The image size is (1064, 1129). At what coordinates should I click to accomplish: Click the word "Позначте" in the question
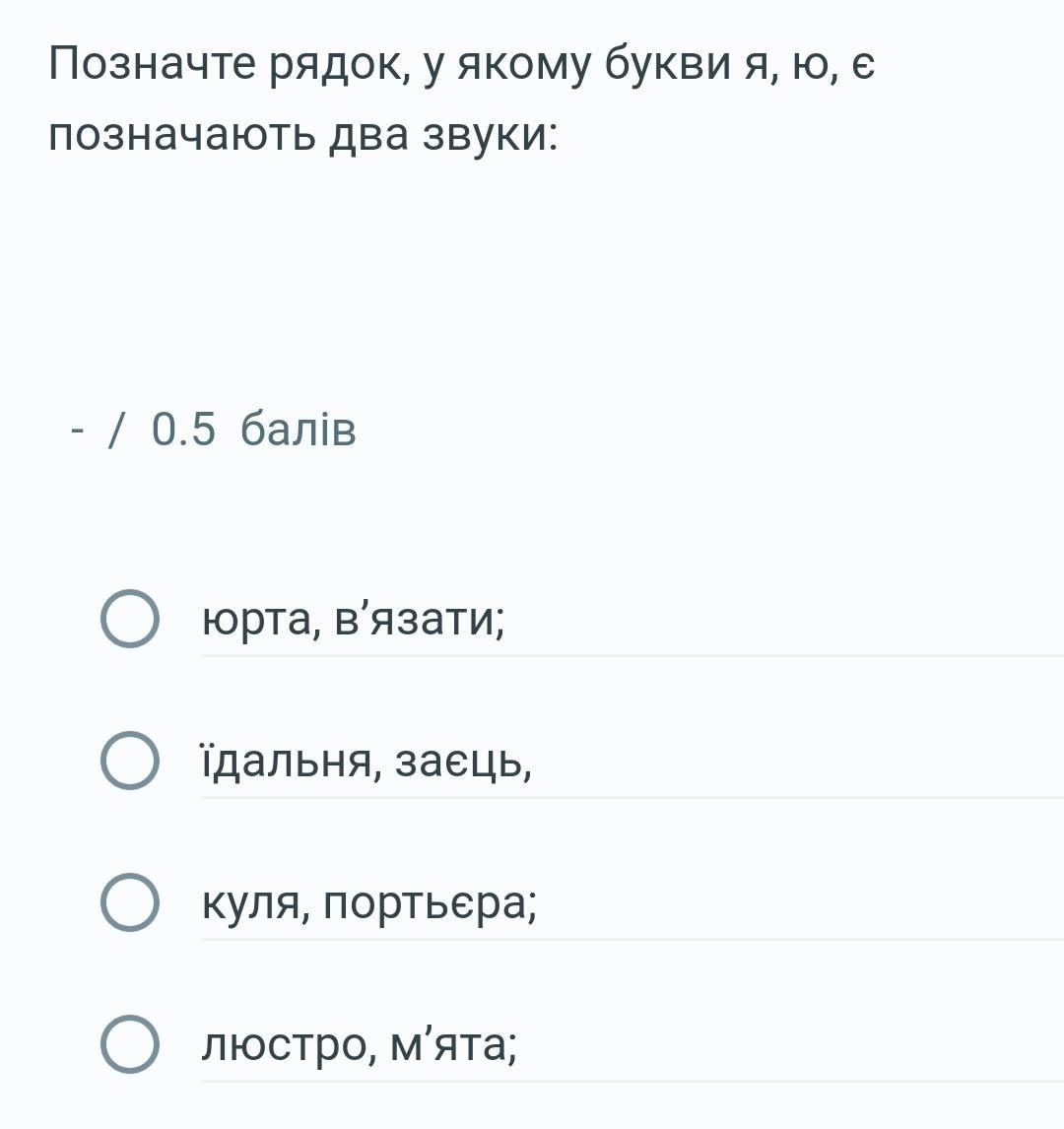point(153,66)
